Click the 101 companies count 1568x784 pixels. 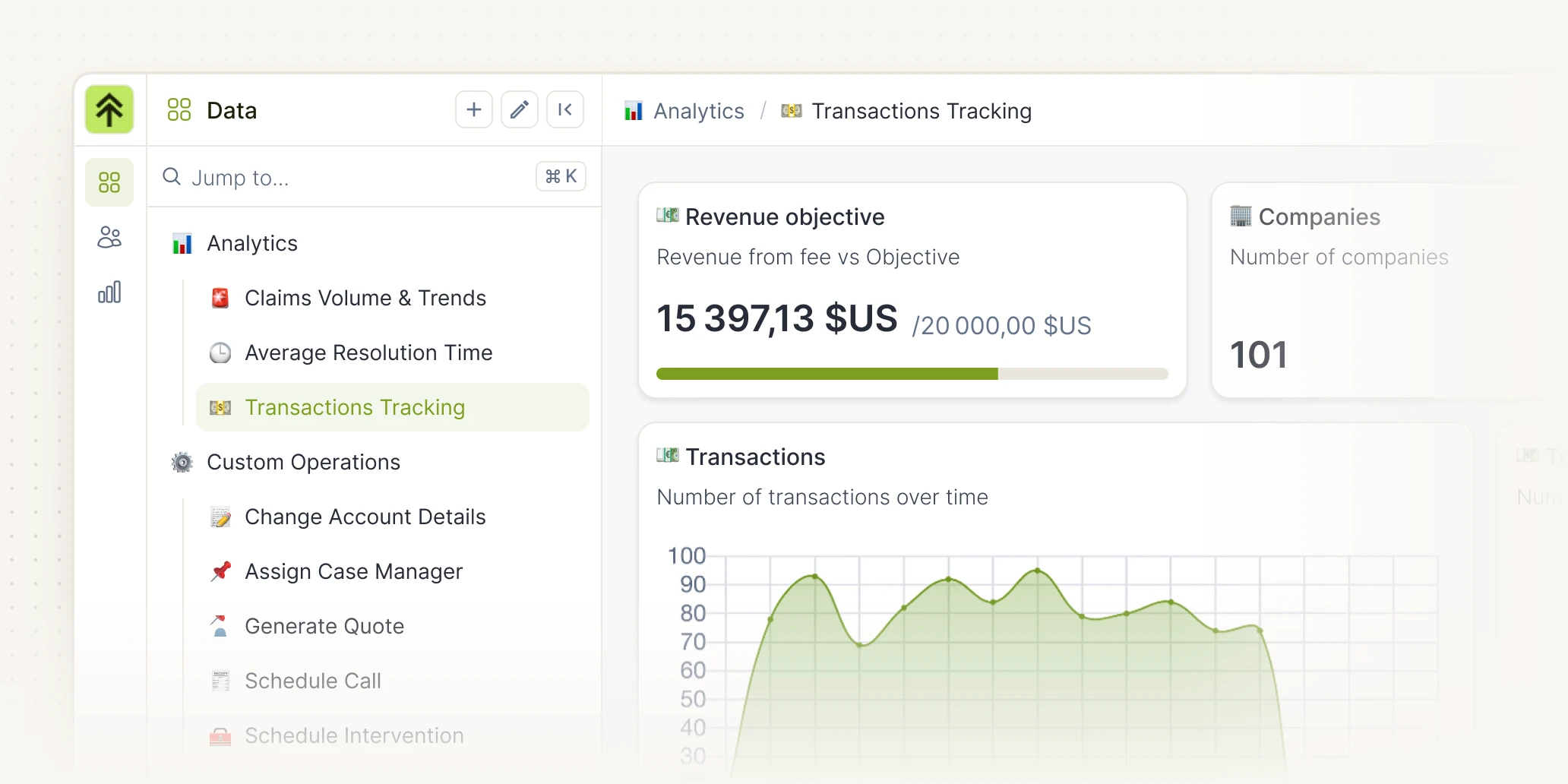point(1259,355)
